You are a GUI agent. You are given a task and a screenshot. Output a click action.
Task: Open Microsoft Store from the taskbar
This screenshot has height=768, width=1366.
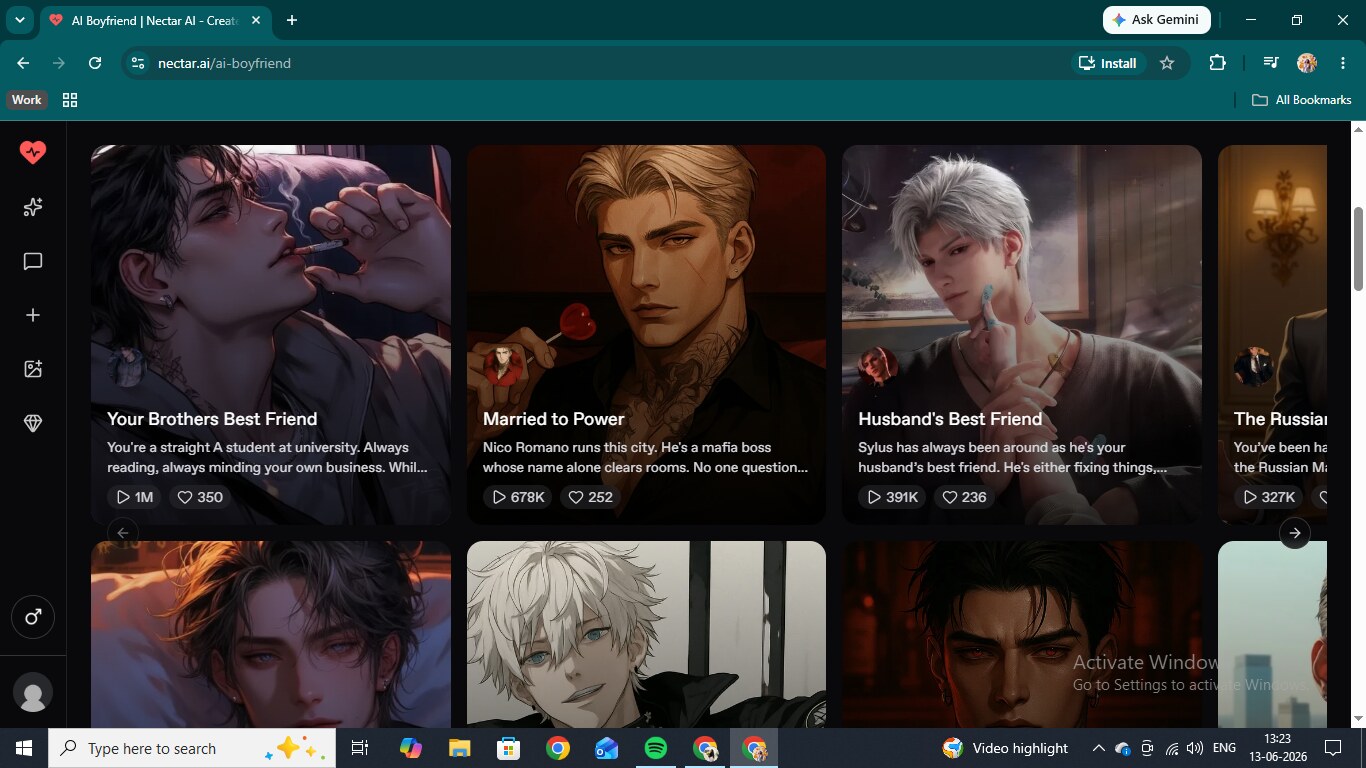click(508, 748)
